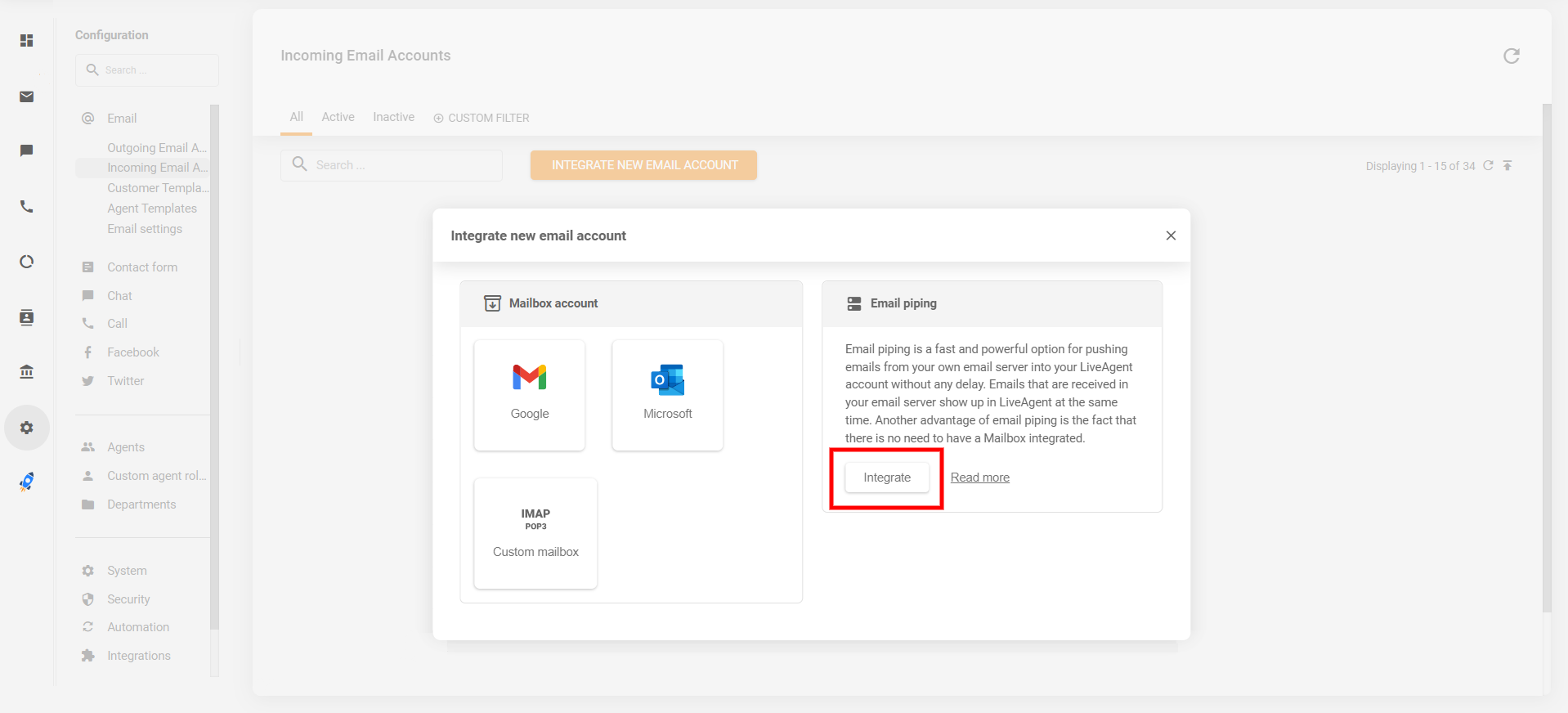
Task: Open the Reports circle icon in left rail
Action: click(27, 262)
